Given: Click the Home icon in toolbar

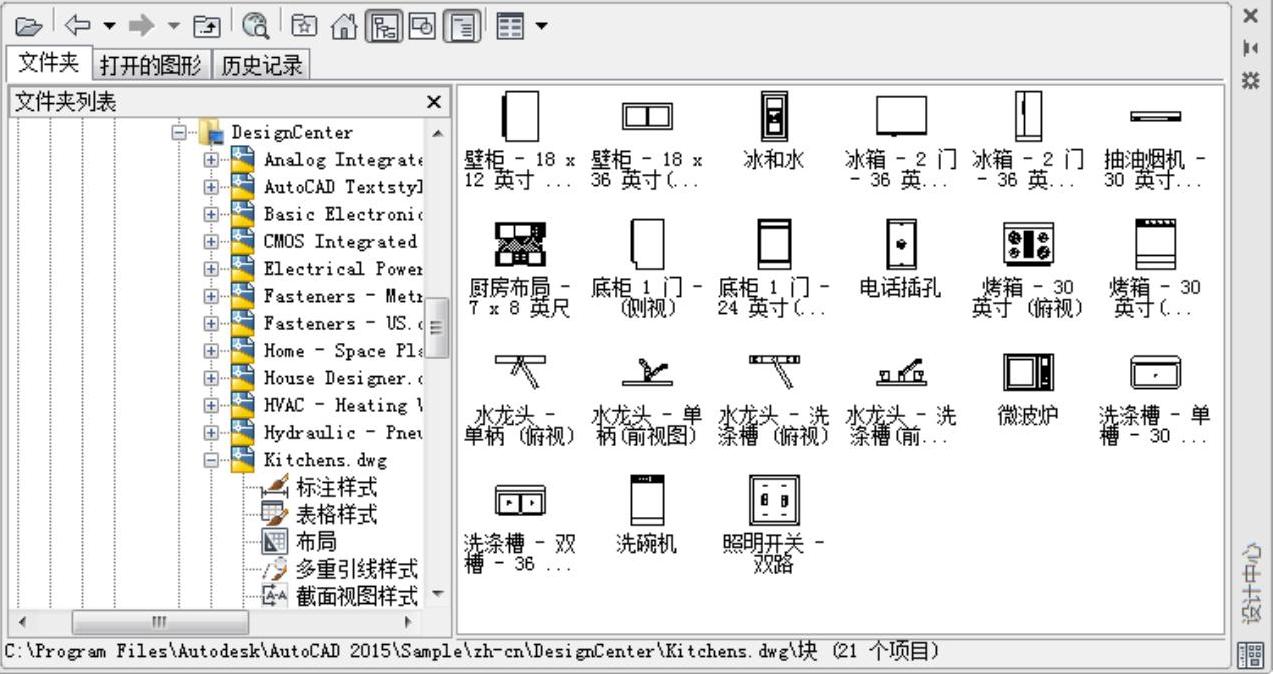Looking at the screenshot, I should point(344,24).
